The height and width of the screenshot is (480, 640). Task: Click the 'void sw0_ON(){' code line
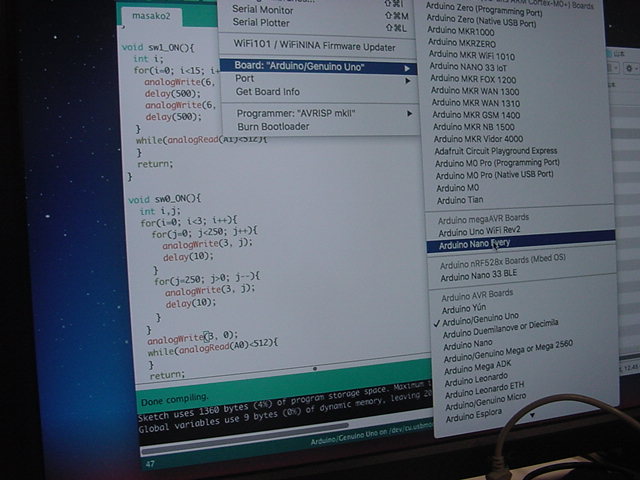coord(164,199)
